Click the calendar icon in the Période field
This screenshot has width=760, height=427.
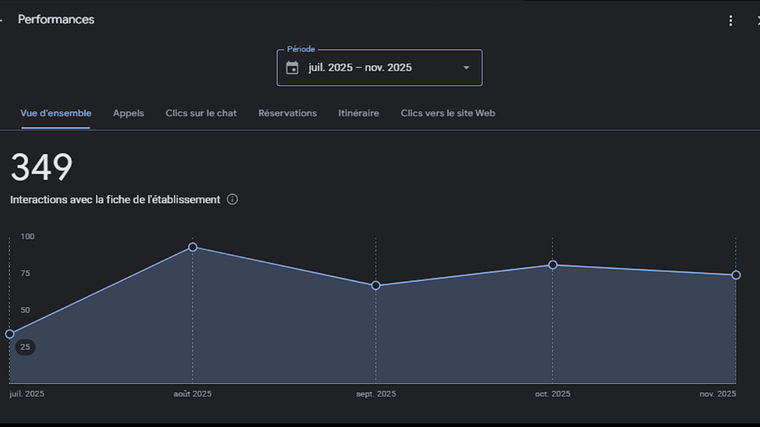coord(292,68)
